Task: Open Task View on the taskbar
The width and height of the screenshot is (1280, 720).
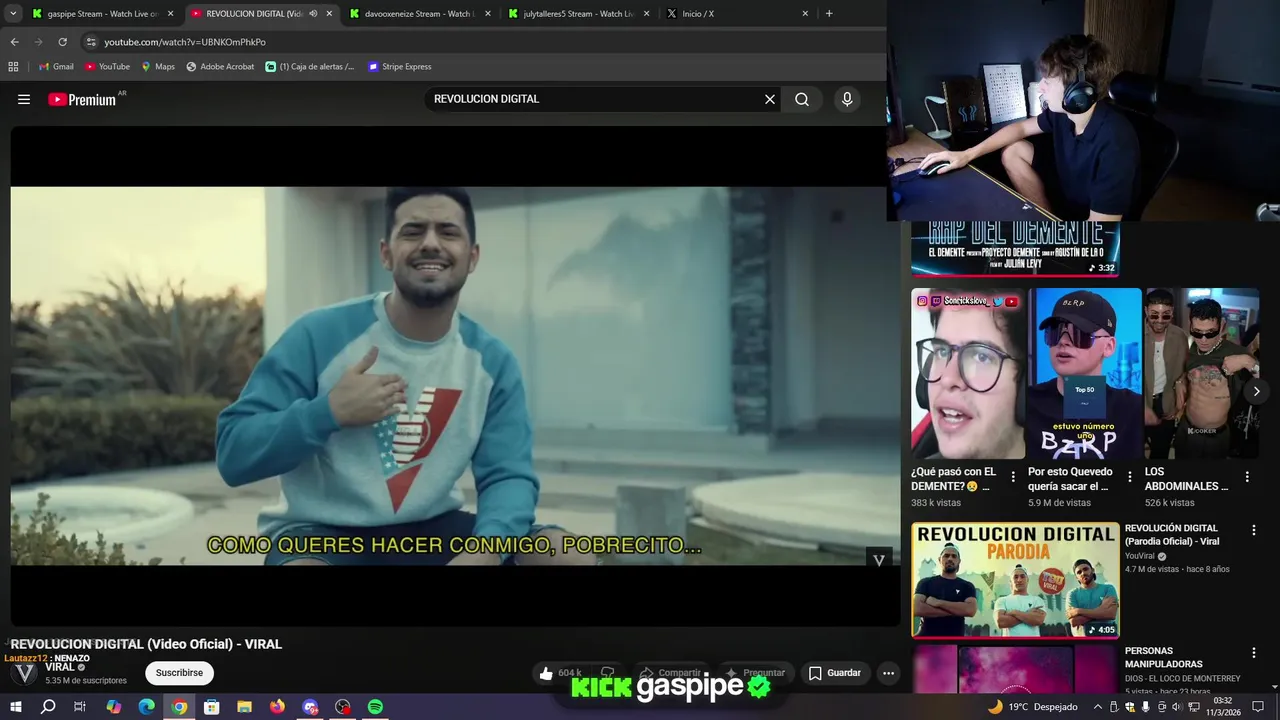Action: [80, 707]
